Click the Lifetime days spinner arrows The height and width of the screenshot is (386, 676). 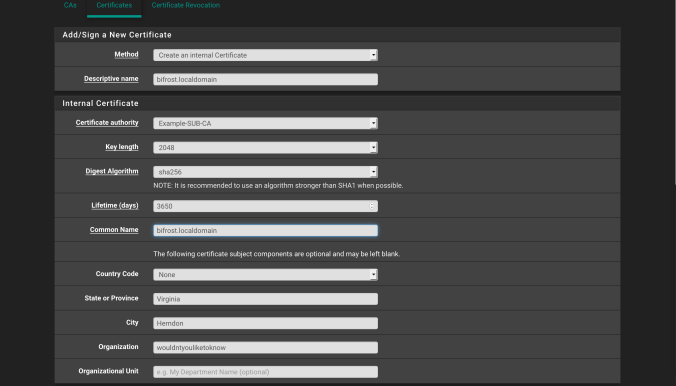coord(372,206)
